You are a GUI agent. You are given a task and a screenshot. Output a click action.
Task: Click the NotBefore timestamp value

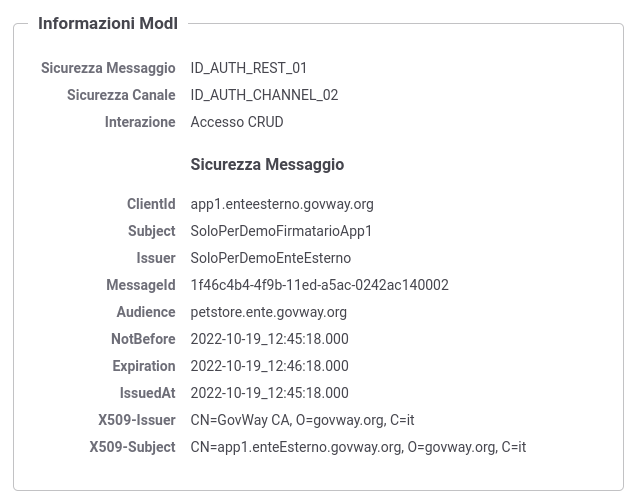270,339
